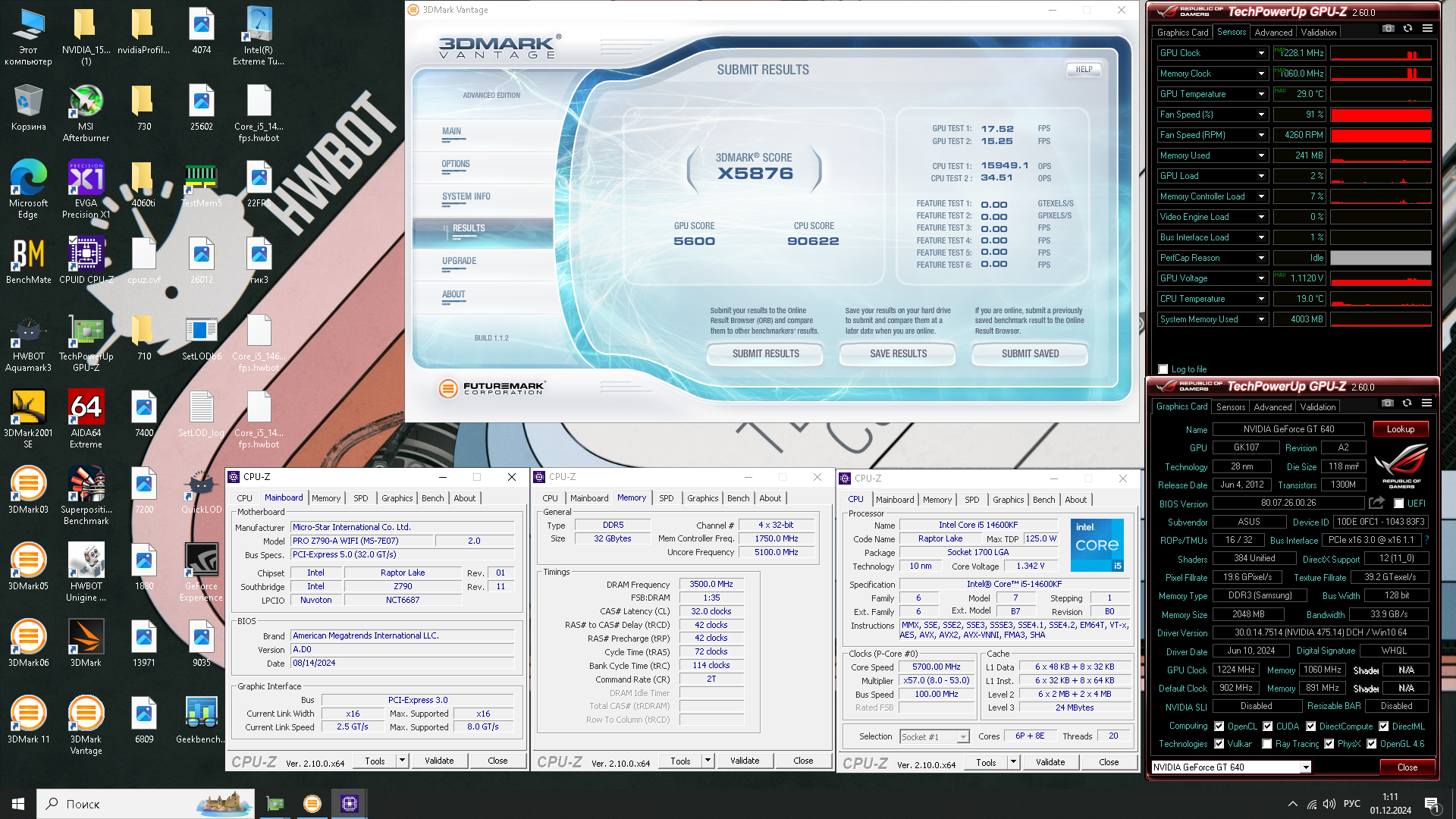1456x819 pixels.
Task: Click Memory Used sensor graph
Action: coord(1381,155)
